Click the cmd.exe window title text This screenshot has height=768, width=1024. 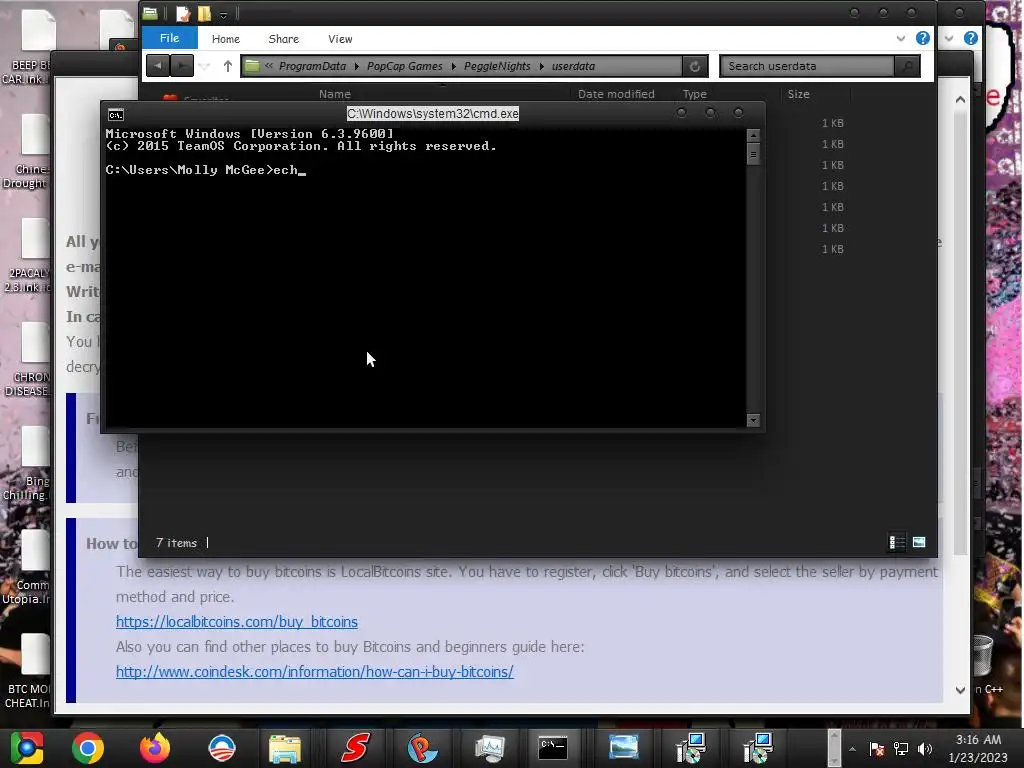tap(432, 114)
